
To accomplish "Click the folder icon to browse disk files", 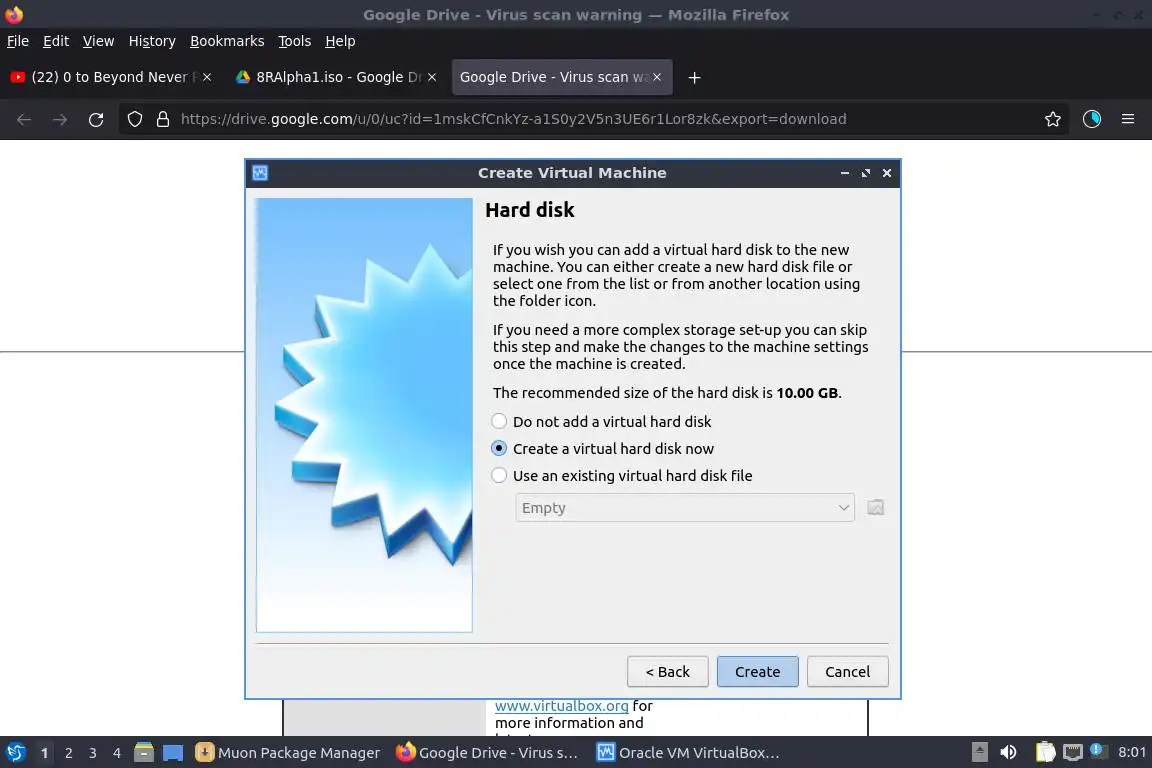I will point(875,508).
